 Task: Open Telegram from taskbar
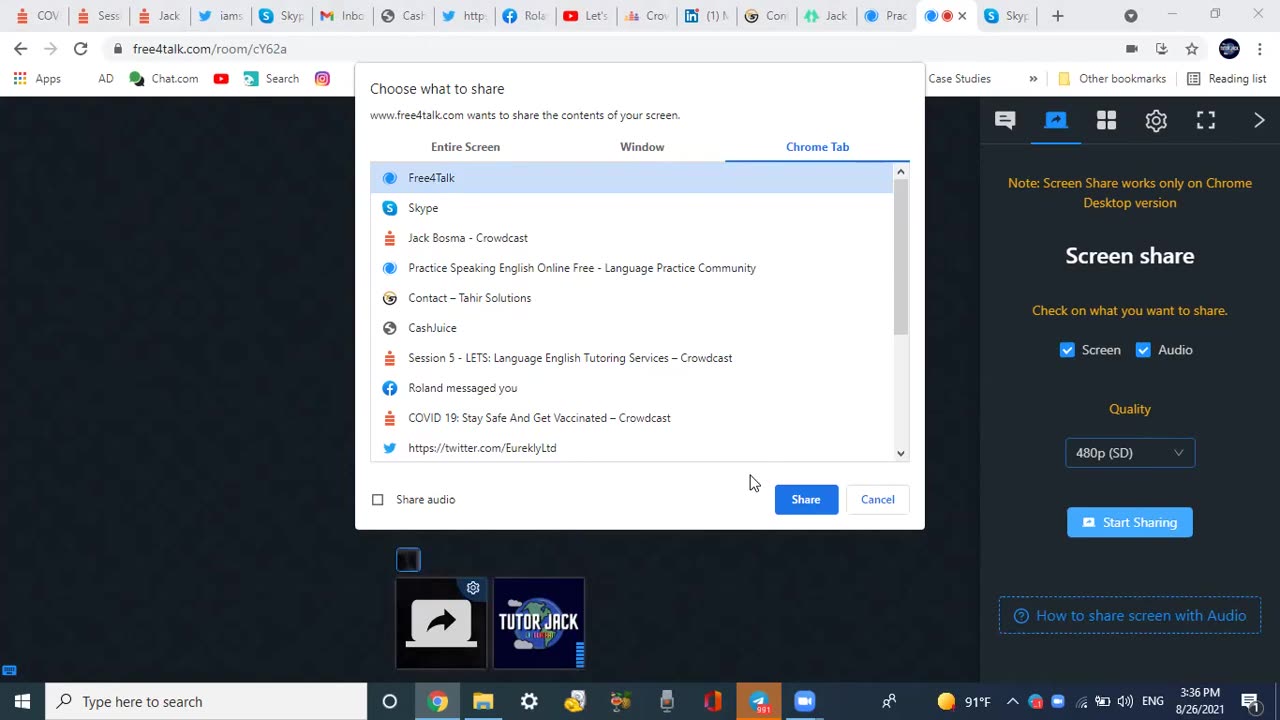pos(759,701)
